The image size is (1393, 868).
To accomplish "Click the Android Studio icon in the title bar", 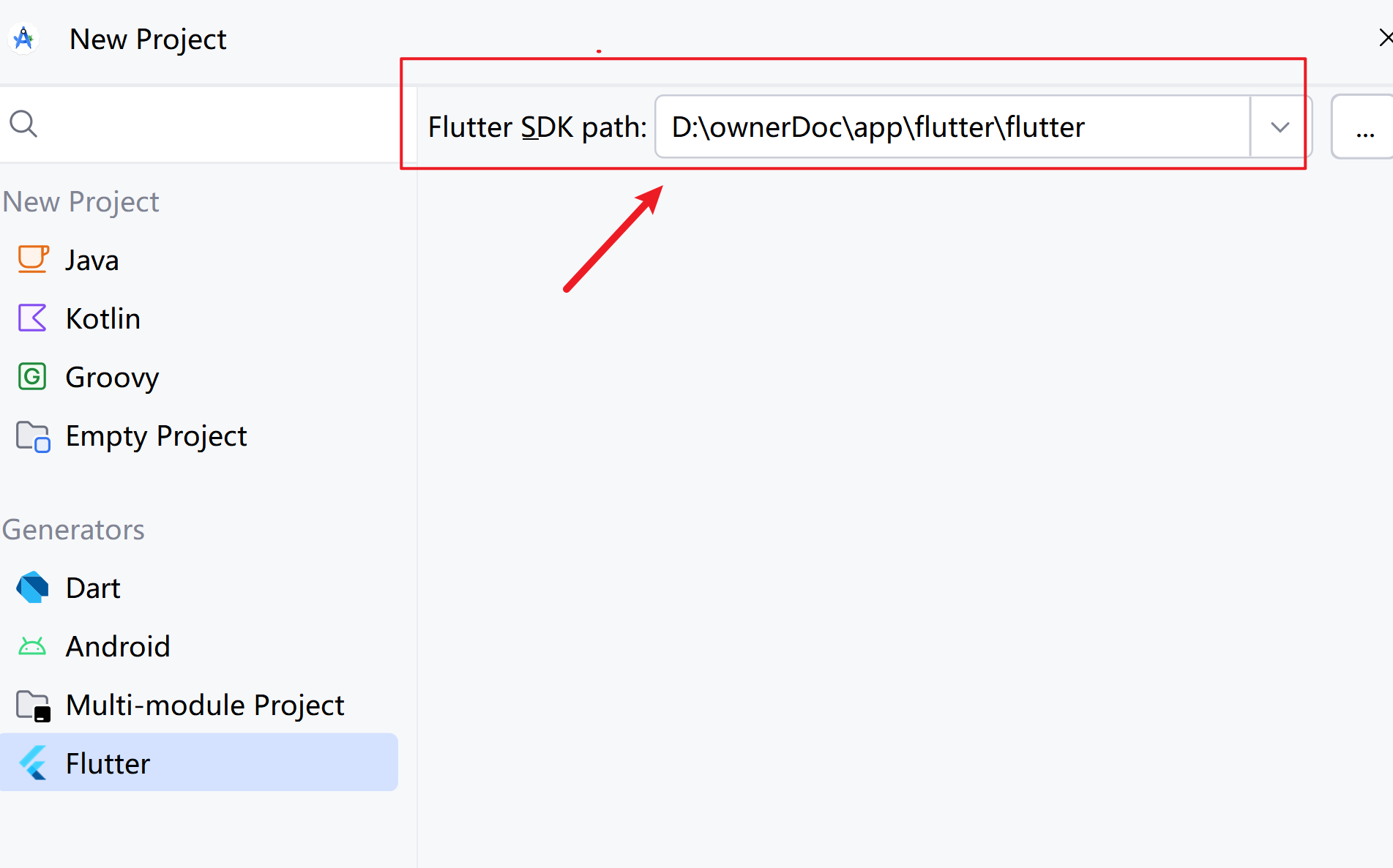I will pyautogui.click(x=23, y=39).
